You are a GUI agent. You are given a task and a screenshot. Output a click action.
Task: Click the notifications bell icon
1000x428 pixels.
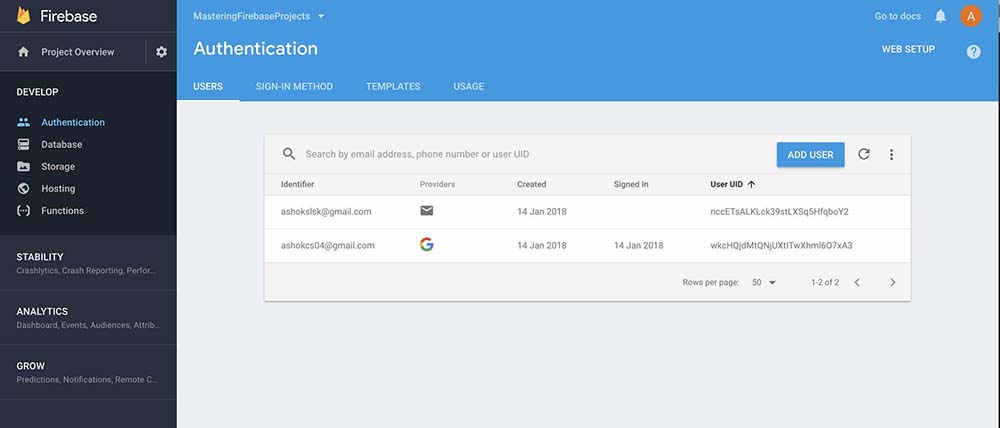pyautogui.click(x=940, y=16)
